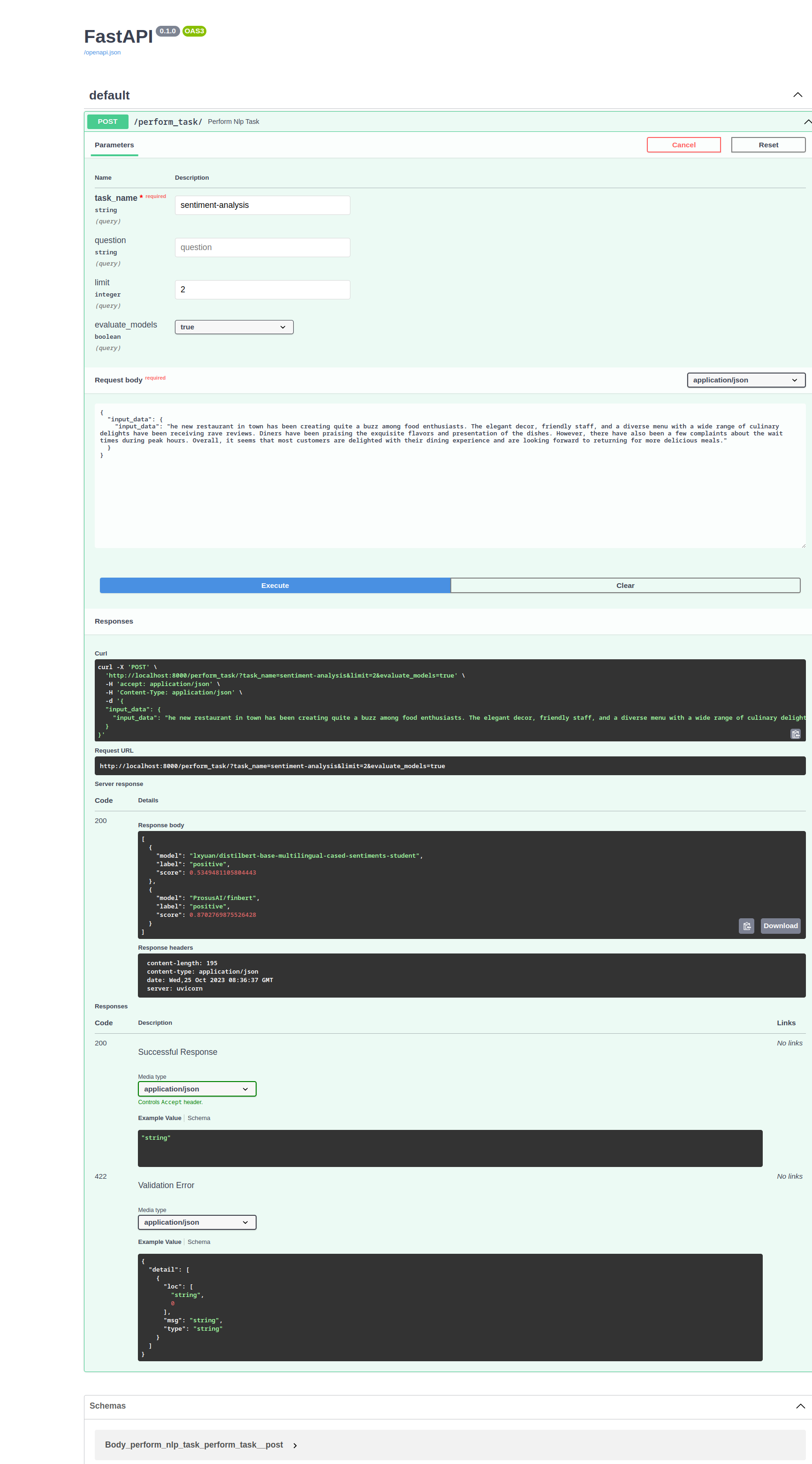Click the ProsusAI/finbert model name

pos(224,898)
